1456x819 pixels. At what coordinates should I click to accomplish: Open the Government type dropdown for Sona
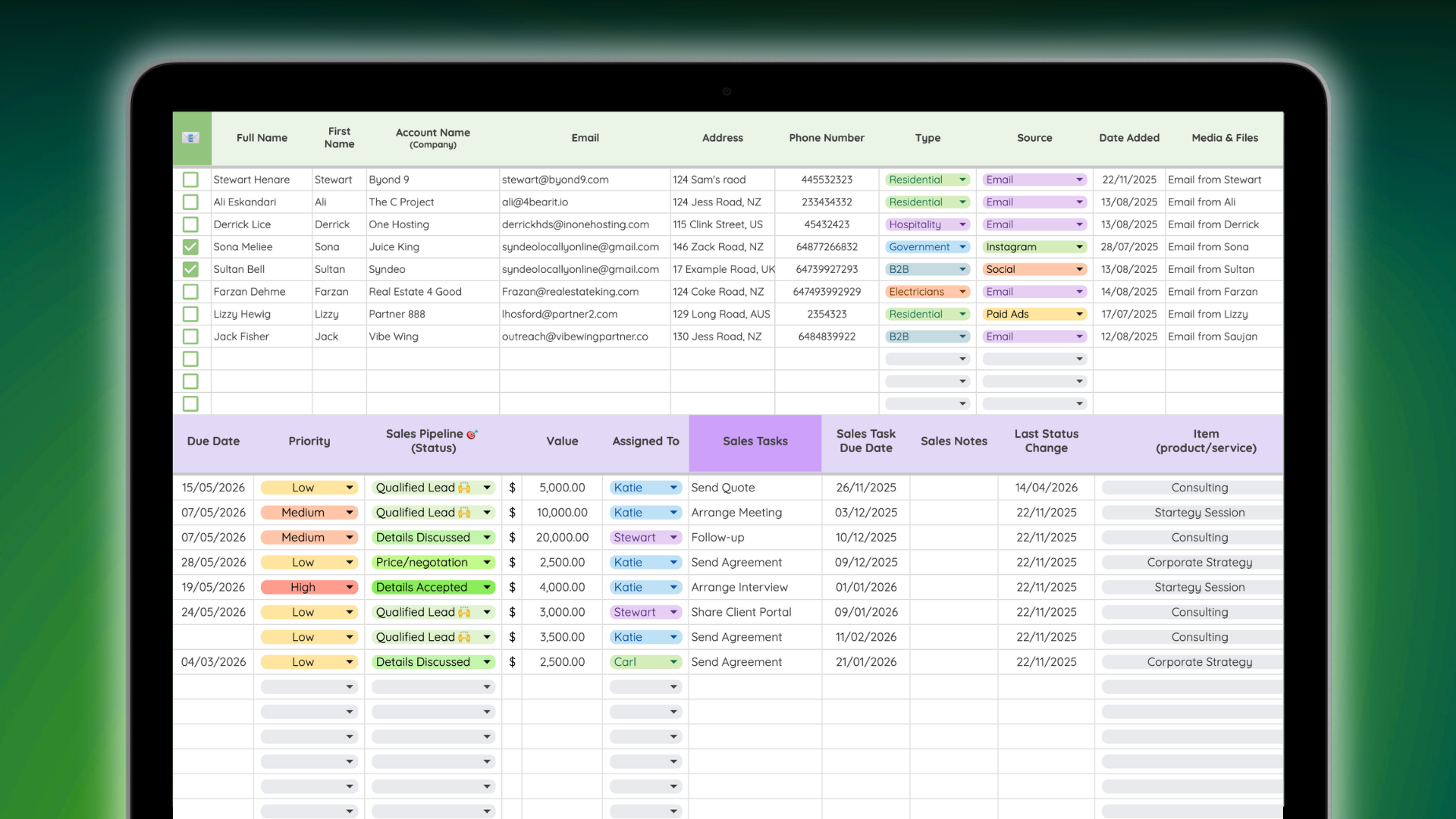927,247
